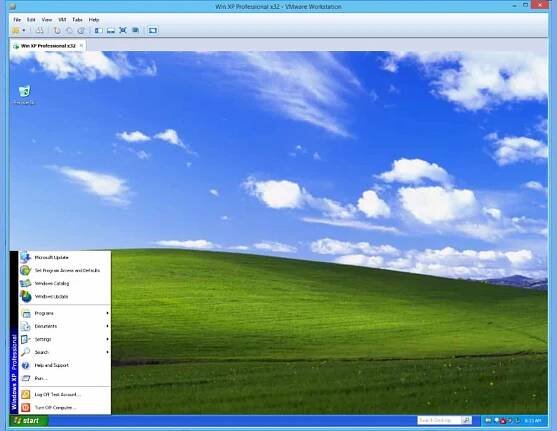The height and width of the screenshot is (431, 557).
Task: Choose Log Off Test Account
Action: point(65,394)
